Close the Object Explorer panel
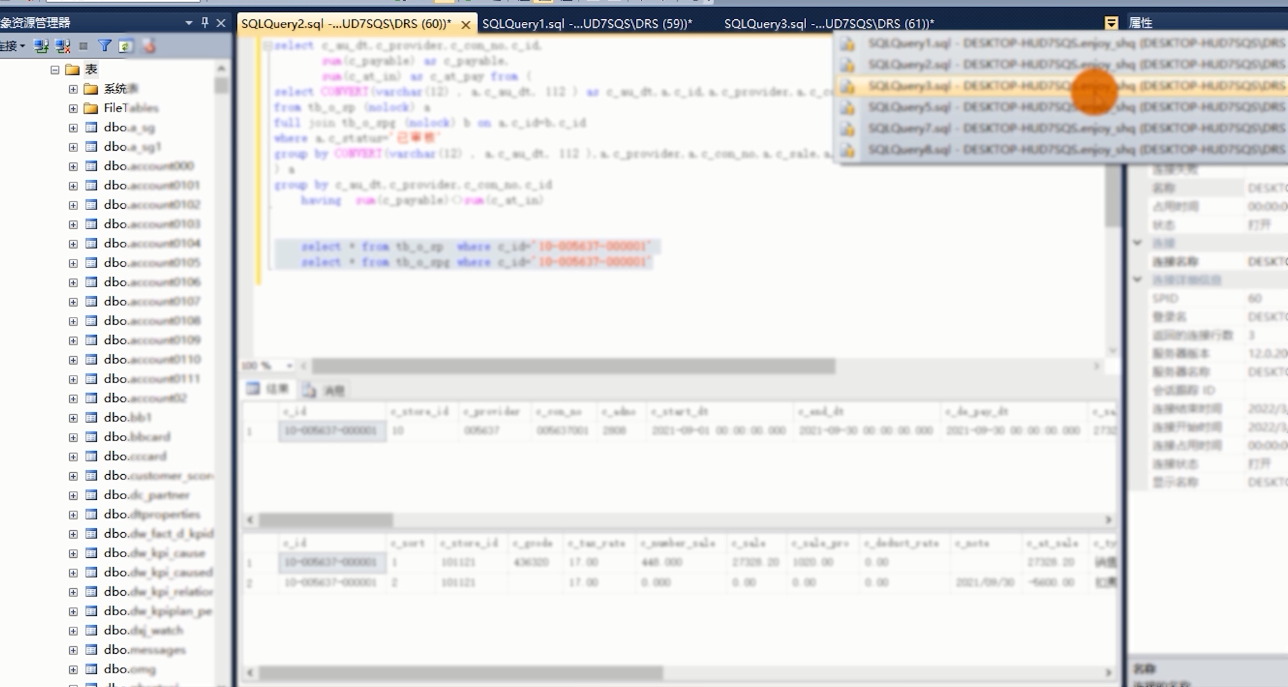The height and width of the screenshot is (687, 1288). 222,22
